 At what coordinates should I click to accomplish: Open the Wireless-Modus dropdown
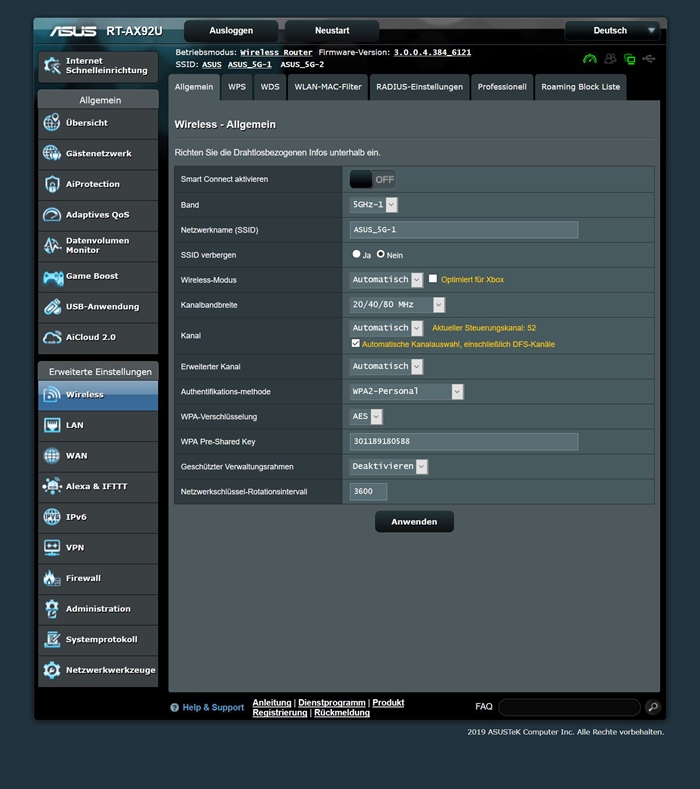pyautogui.click(x=386, y=279)
